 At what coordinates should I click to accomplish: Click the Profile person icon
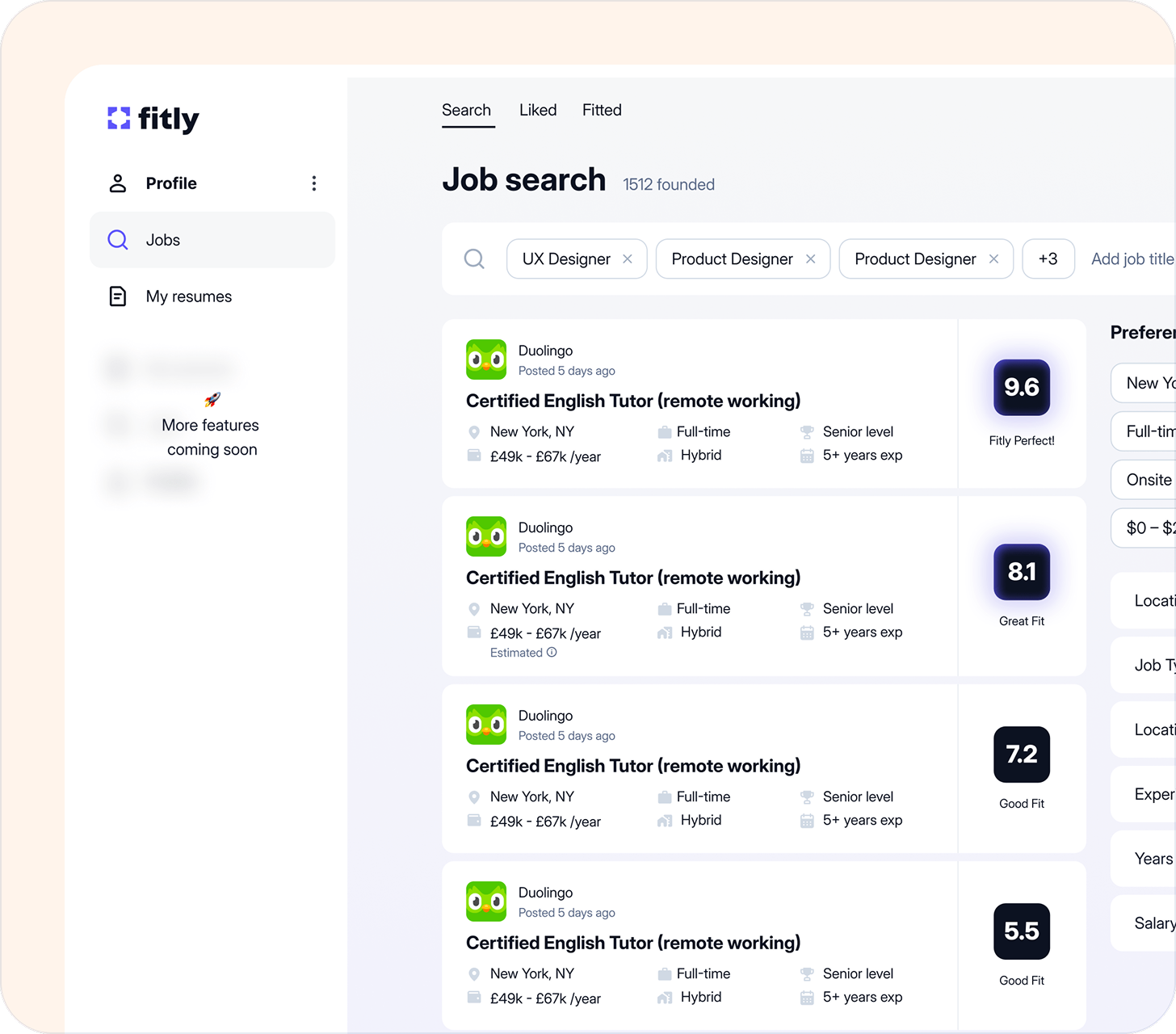coord(118,183)
